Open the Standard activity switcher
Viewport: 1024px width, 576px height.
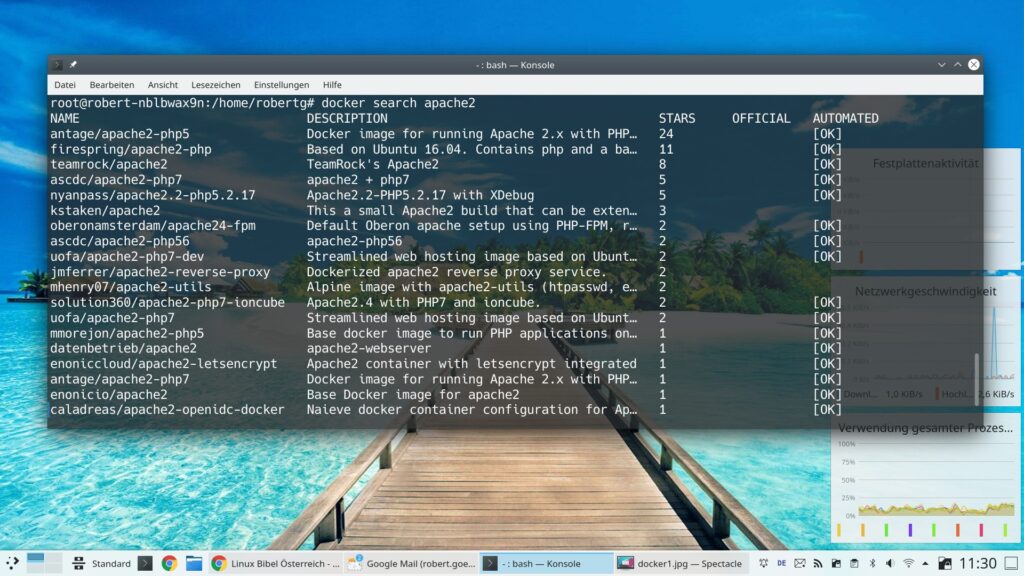[101, 563]
